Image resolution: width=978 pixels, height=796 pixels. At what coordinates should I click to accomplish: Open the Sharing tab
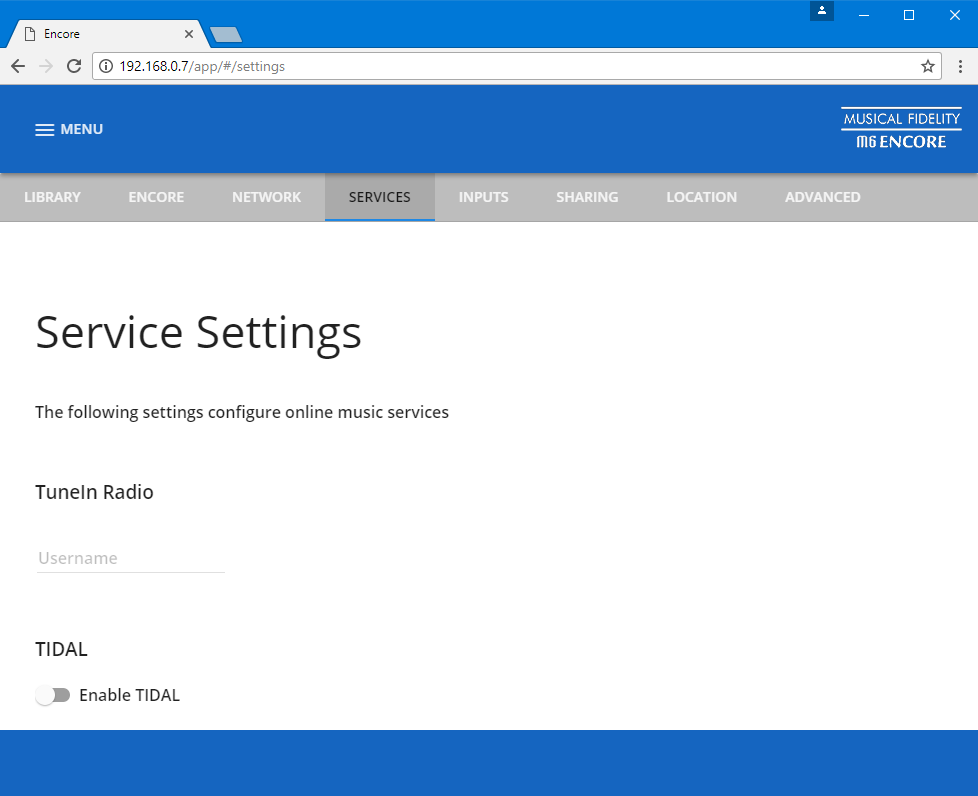click(x=587, y=197)
